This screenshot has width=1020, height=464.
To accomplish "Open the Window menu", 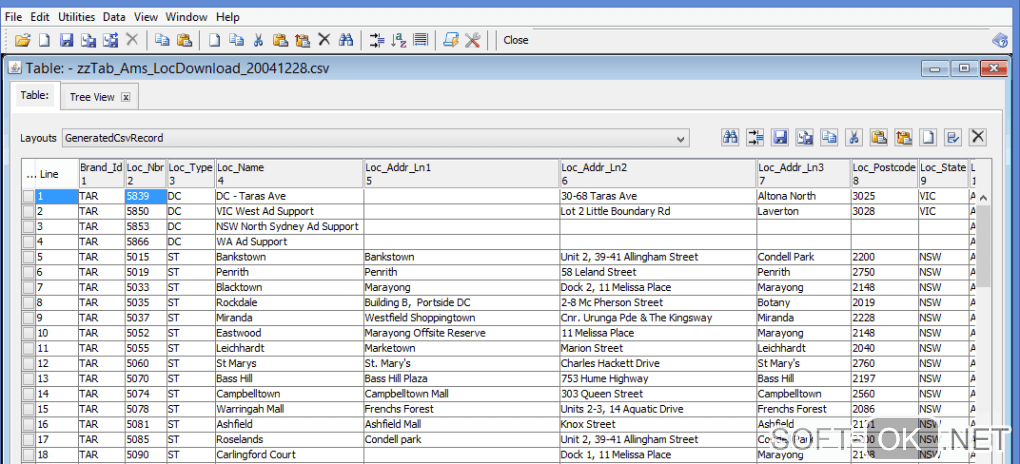I will click(x=186, y=17).
